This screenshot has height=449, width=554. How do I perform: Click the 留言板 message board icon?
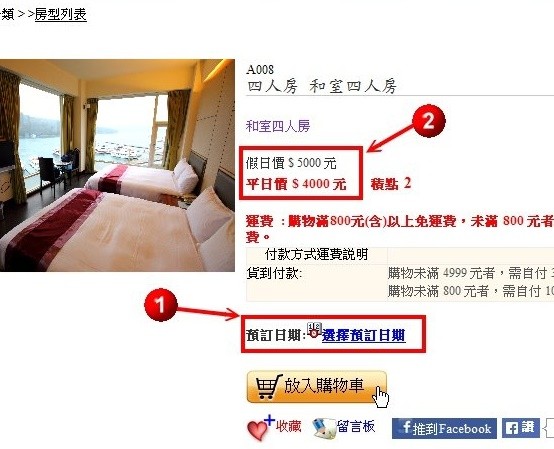pyautogui.click(x=324, y=428)
